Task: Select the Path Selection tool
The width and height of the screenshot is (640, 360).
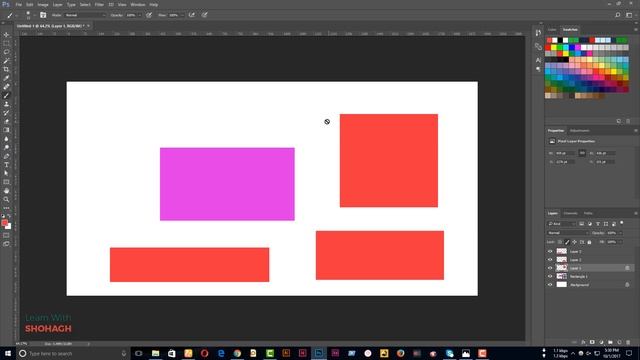Action: [x=6, y=173]
